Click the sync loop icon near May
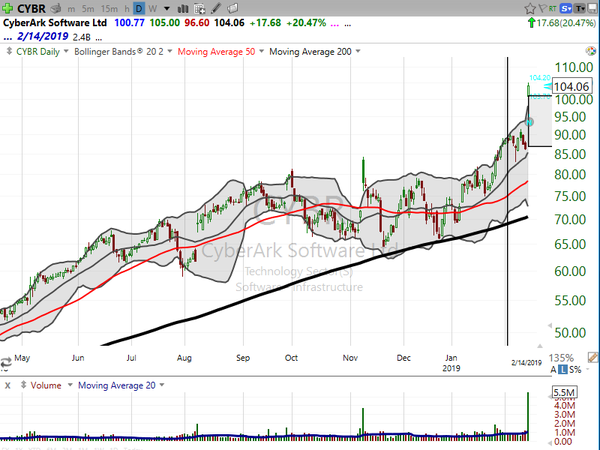The width and height of the screenshot is (600, 450). [6, 362]
